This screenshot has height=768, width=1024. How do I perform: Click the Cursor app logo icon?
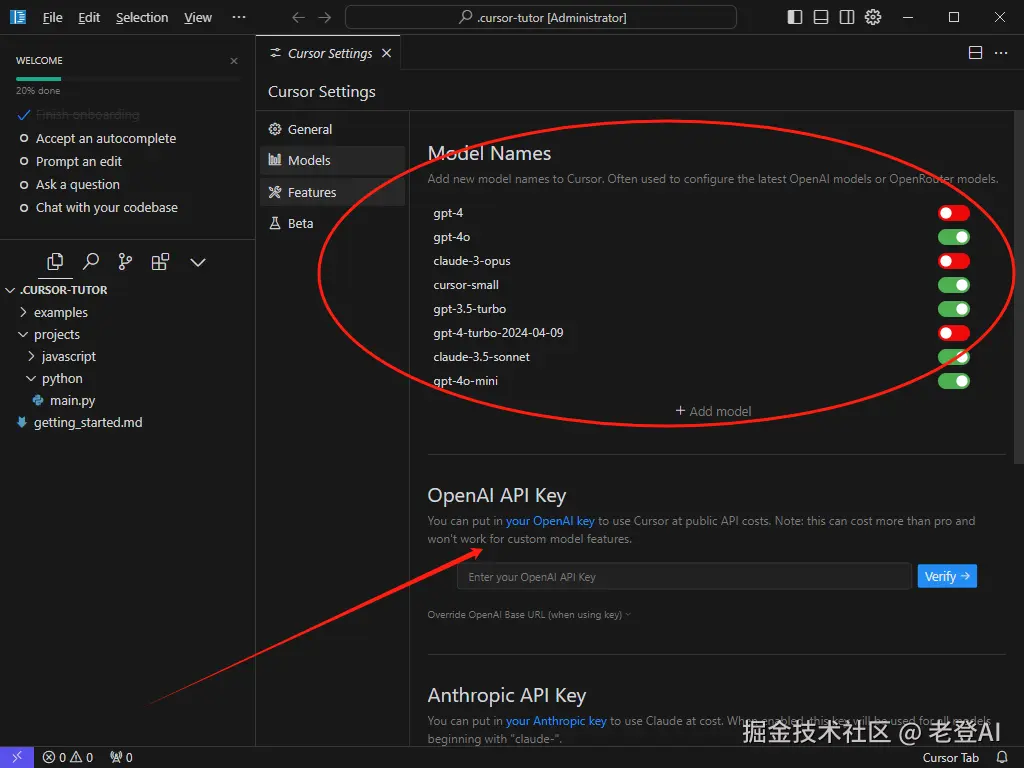click(18, 17)
